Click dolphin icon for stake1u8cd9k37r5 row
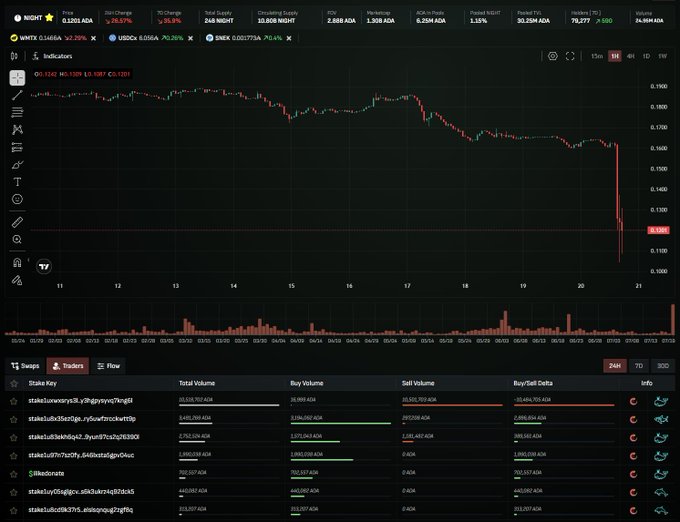Screen dimensions: 680x522 661,510
